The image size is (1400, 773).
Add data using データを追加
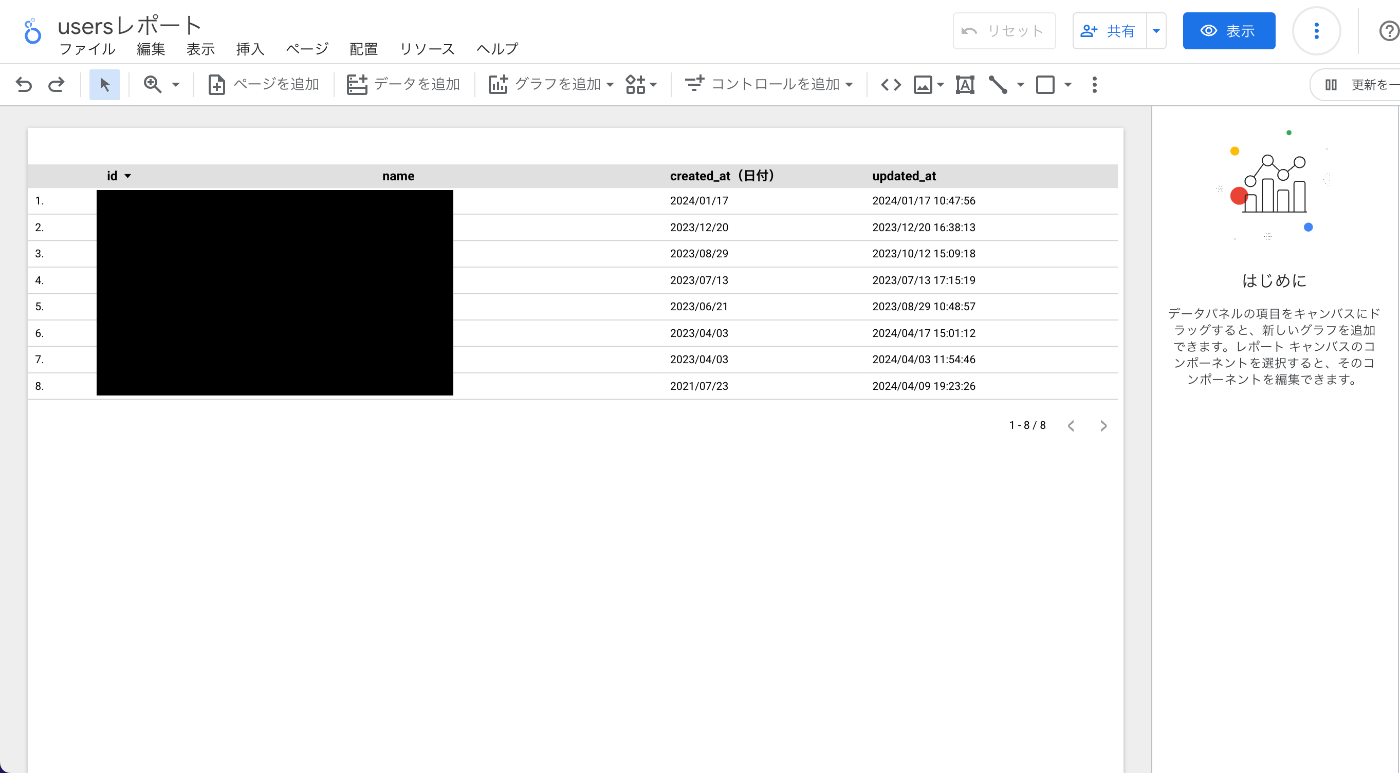403,85
